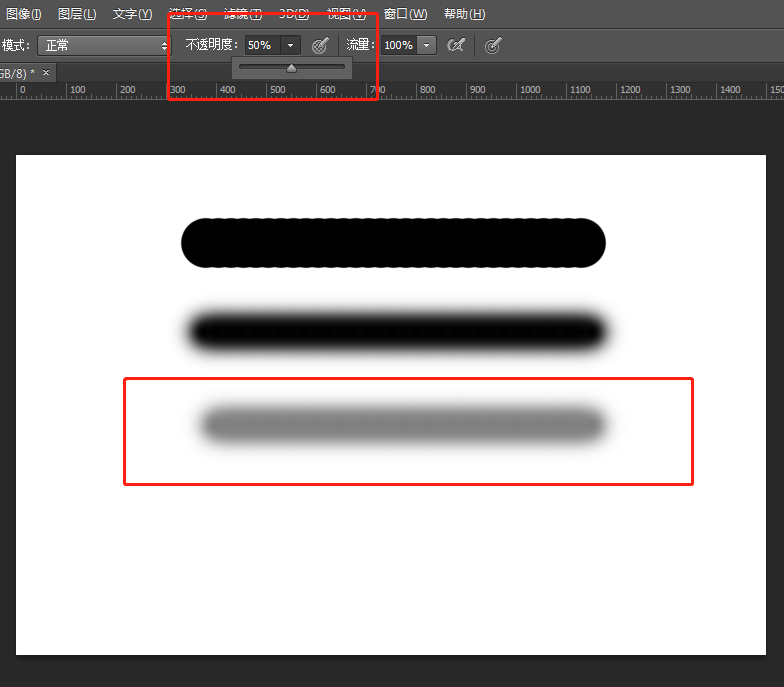Open the 窗口(W) window menu
Screen dimensions: 784x687
(406, 14)
